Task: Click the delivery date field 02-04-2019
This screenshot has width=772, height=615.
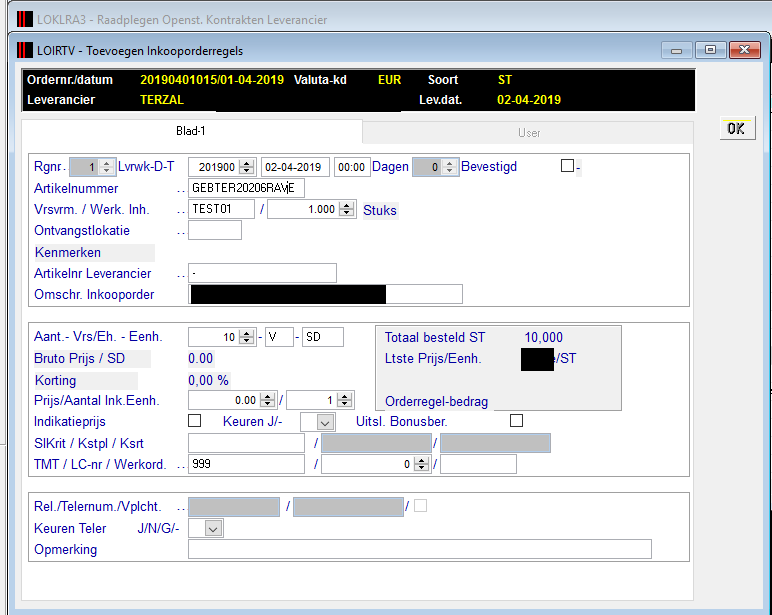Action: point(295,167)
